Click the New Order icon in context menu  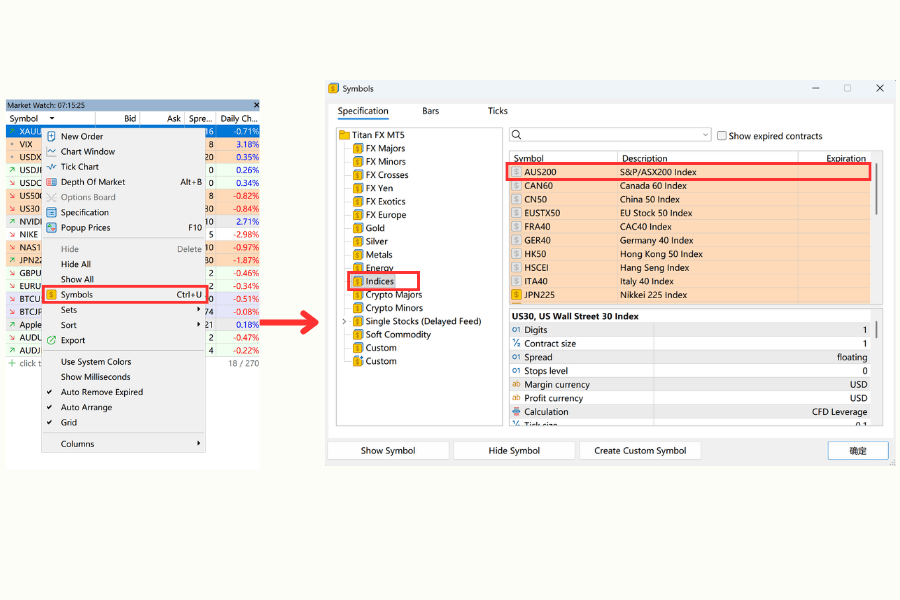(51, 136)
